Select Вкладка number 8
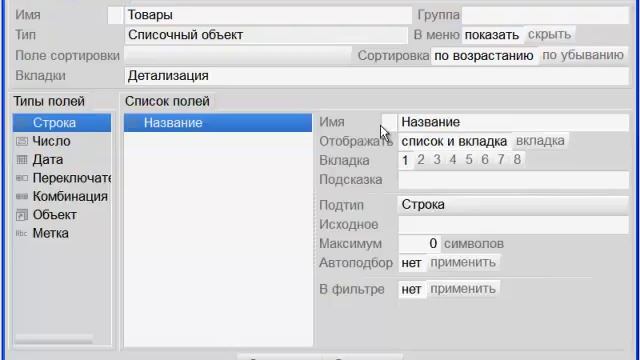The image size is (640, 360). [517, 160]
